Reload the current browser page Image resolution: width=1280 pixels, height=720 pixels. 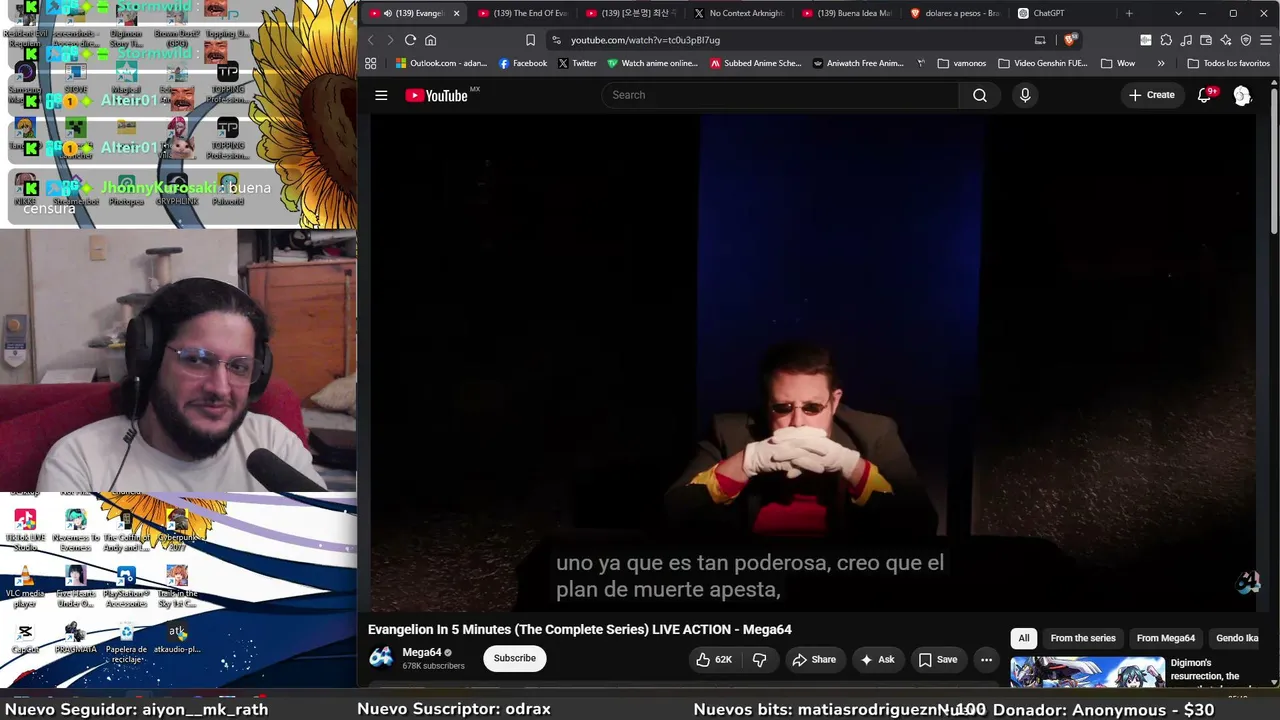[410, 40]
